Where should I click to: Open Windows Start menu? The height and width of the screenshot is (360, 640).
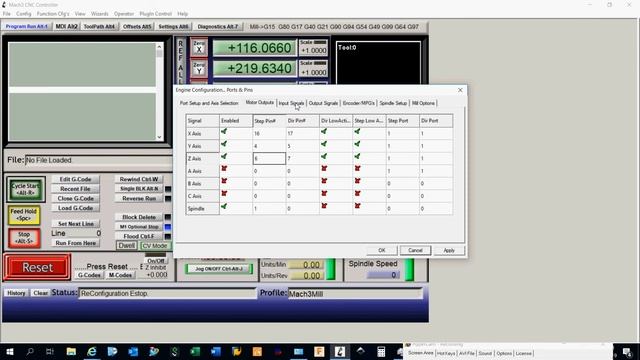tap(9, 351)
